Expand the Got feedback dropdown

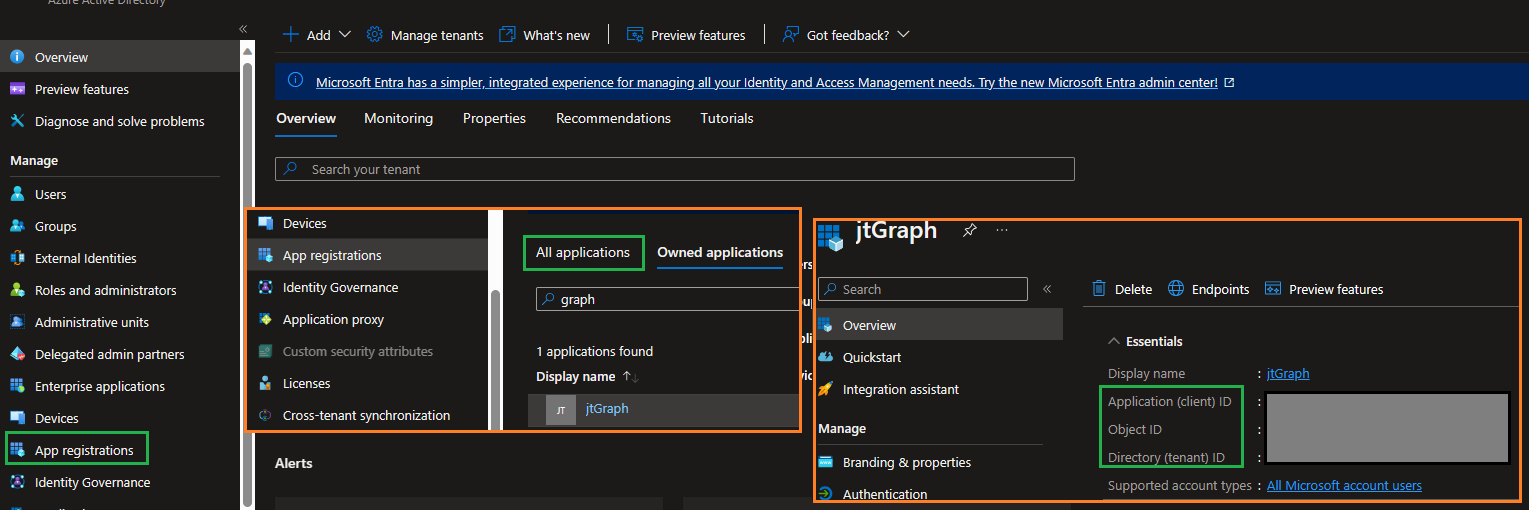[x=846, y=35]
